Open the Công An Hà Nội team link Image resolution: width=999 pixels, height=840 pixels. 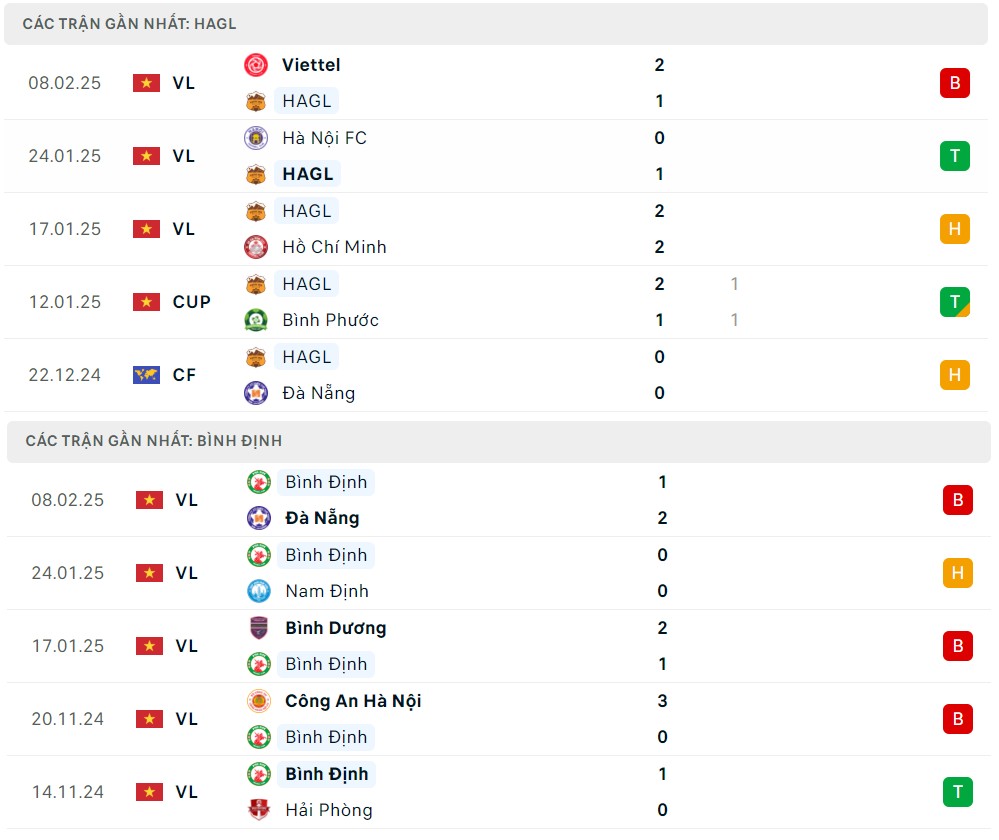[x=353, y=701]
